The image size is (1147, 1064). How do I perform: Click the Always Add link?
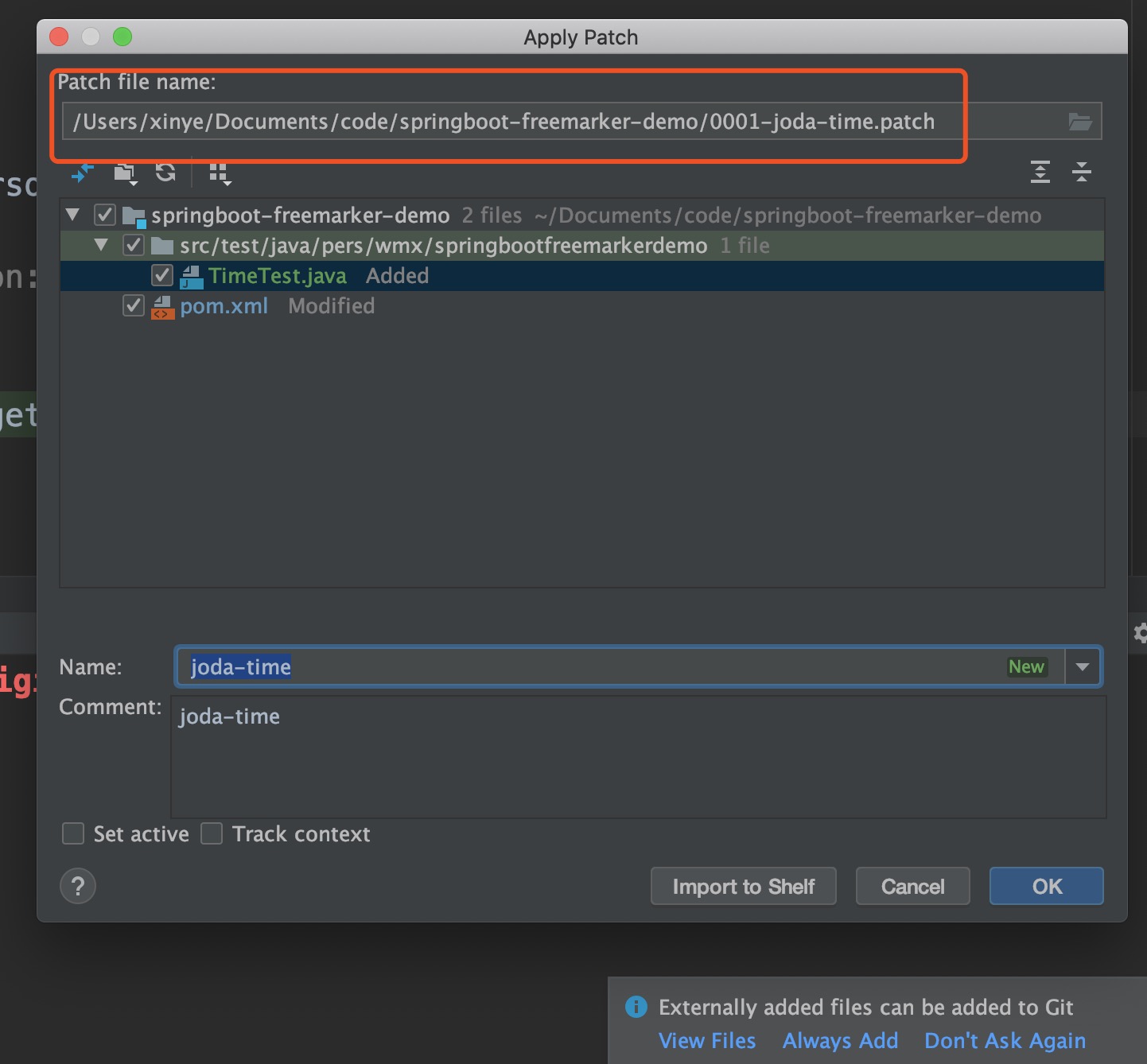pos(840,1040)
